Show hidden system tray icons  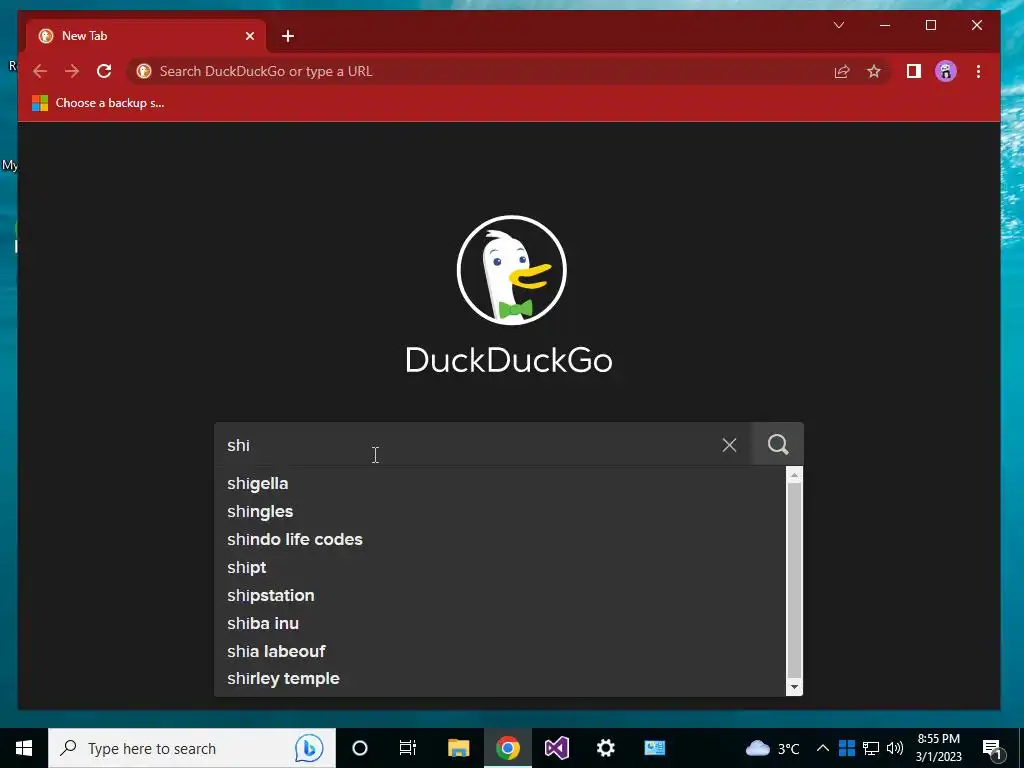pos(823,748)
